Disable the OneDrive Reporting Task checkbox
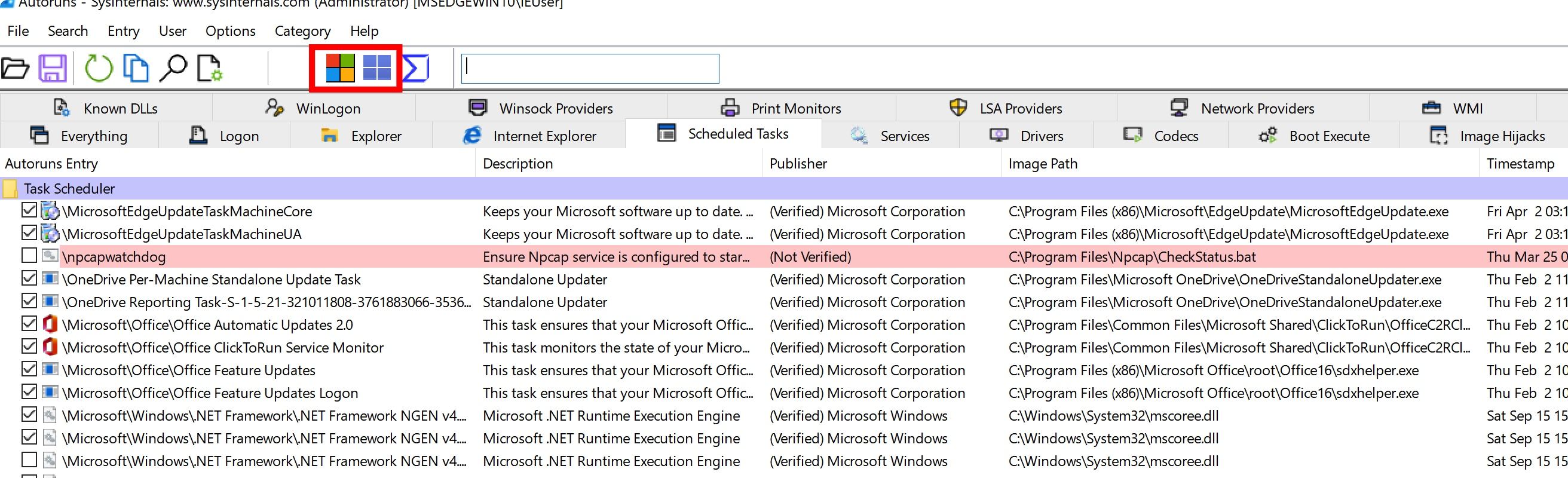The image size is (1568, 478). [29, 300]
